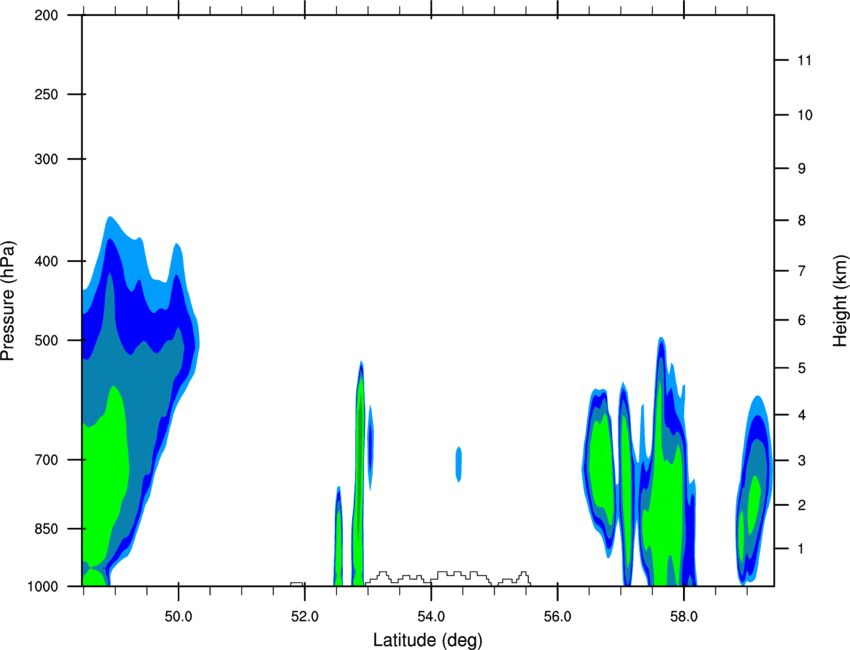The image size is (850, 650).
Task: Click the 58.0 latitude tick label
Action: click(x=684, y=617)
